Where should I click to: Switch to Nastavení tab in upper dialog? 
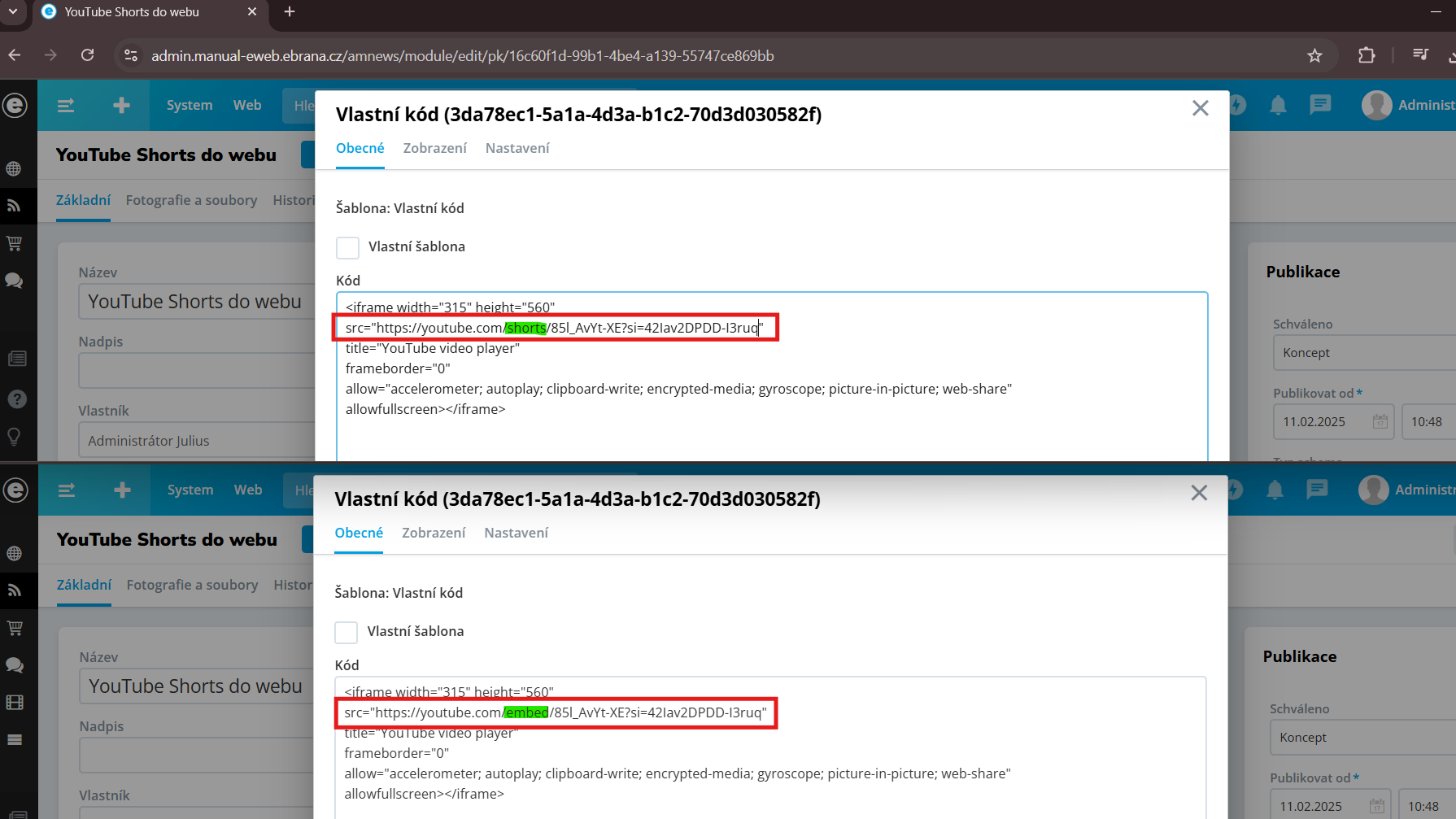517,148
